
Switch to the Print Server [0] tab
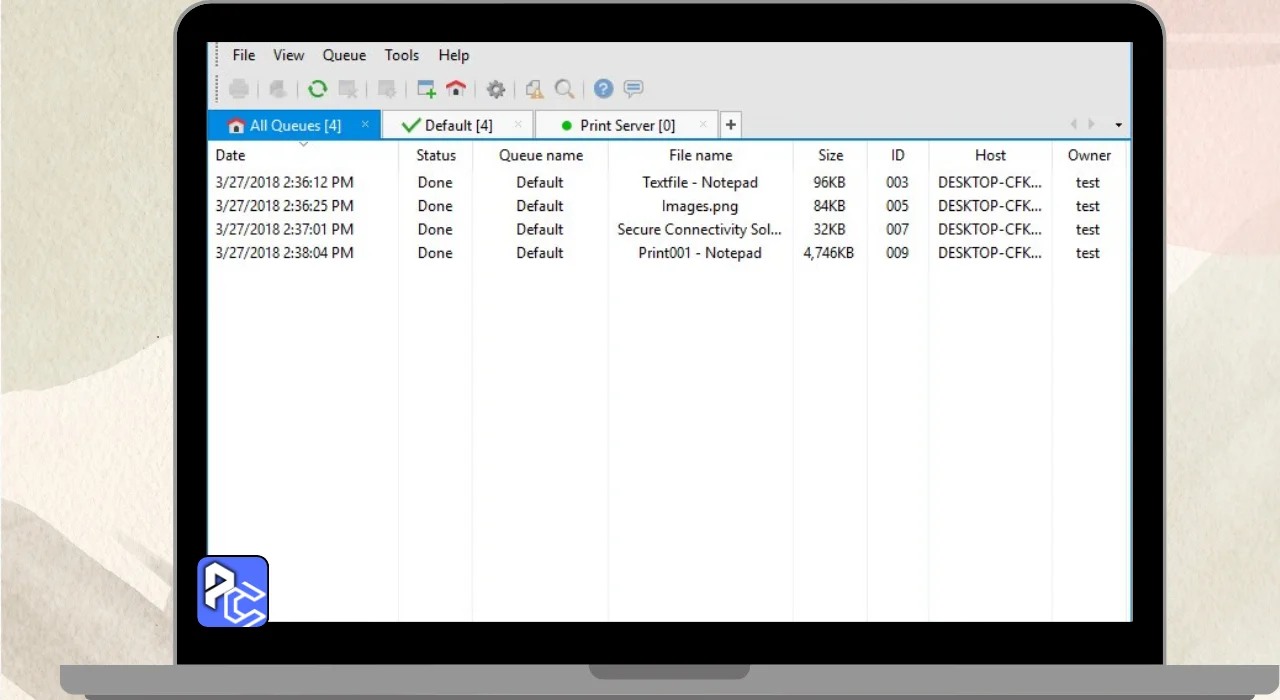[x=627, y=125]
